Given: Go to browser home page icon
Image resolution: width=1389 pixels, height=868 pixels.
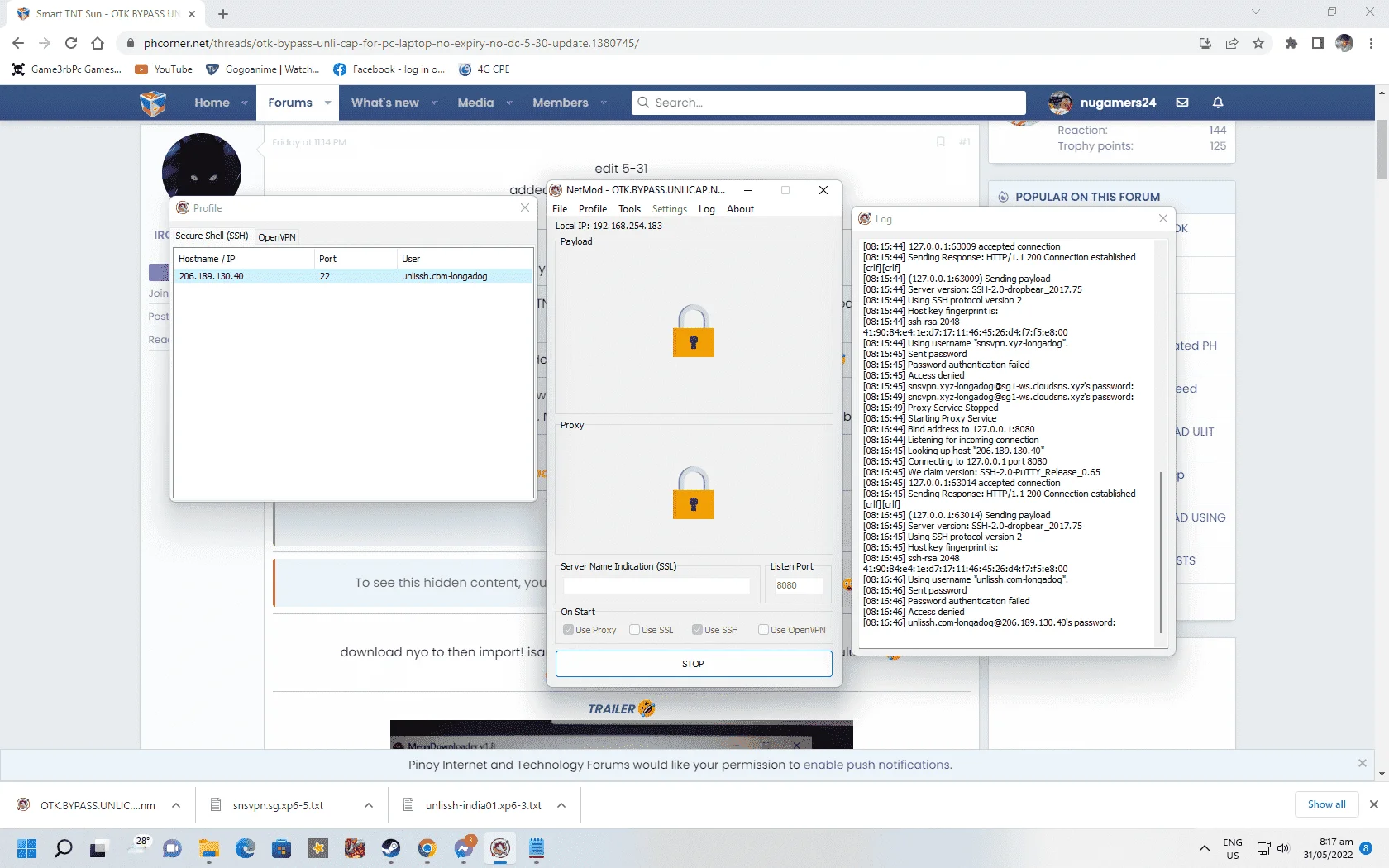Looking at the screenshot, I should (98, 43).
